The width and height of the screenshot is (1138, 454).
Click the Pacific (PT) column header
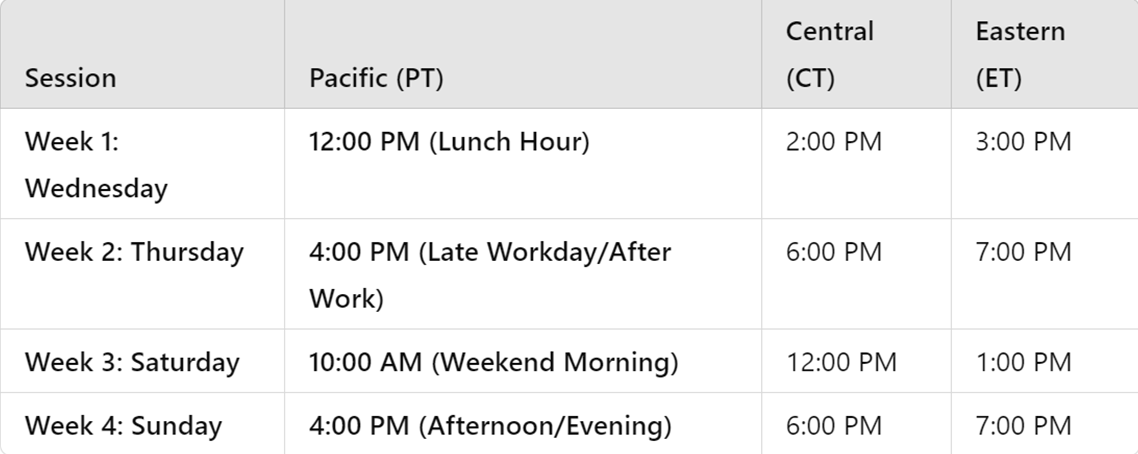(x=376, y=78)
